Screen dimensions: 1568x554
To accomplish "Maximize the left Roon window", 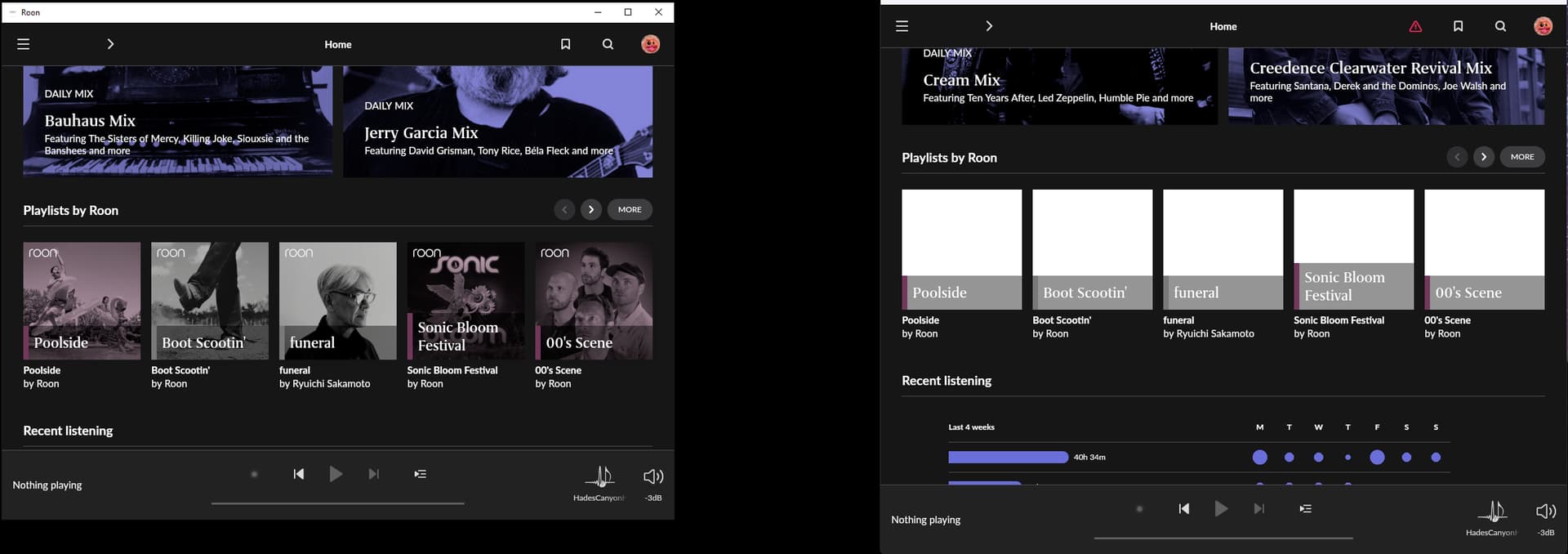I will coord(628,12).
